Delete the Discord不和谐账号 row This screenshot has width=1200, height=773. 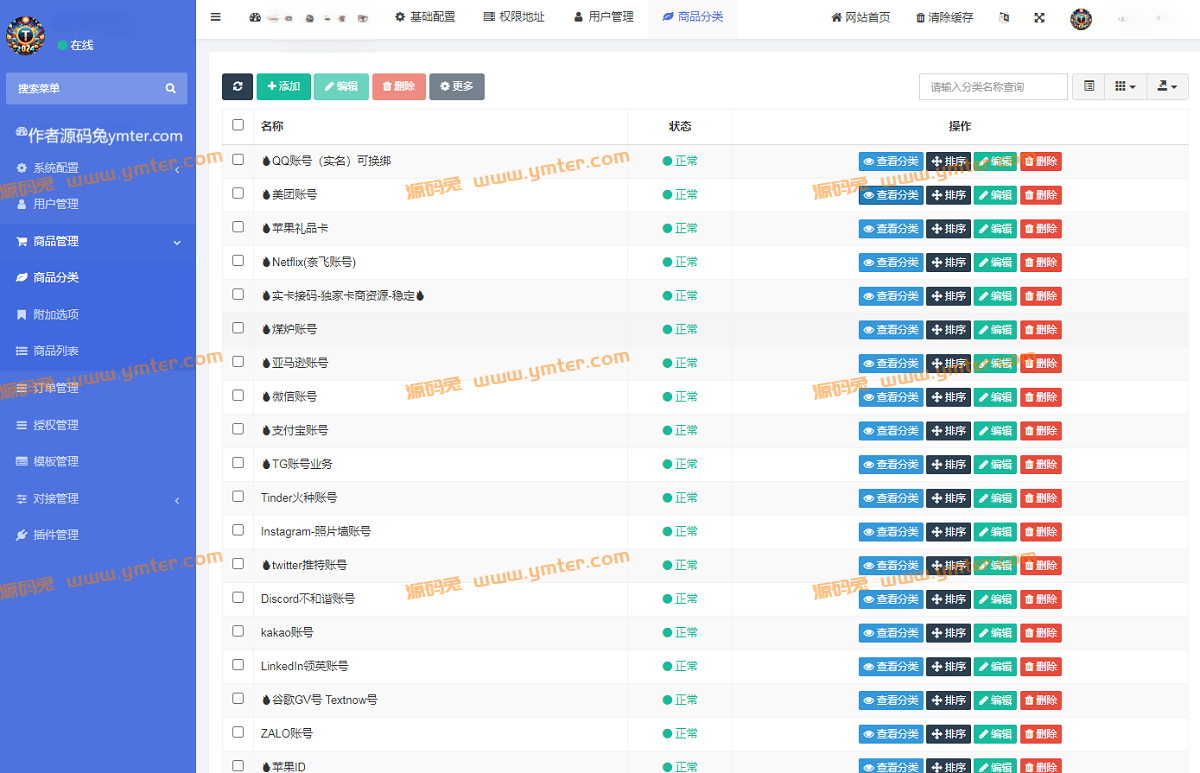click(1041, 599)
